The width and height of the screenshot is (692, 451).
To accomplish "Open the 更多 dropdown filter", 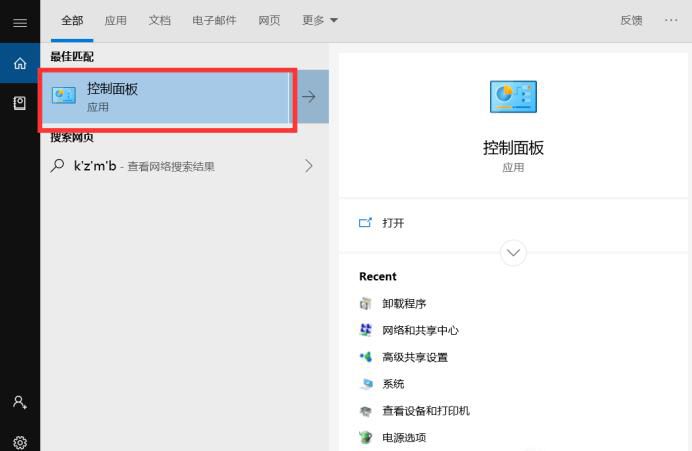I will [320, 20].
